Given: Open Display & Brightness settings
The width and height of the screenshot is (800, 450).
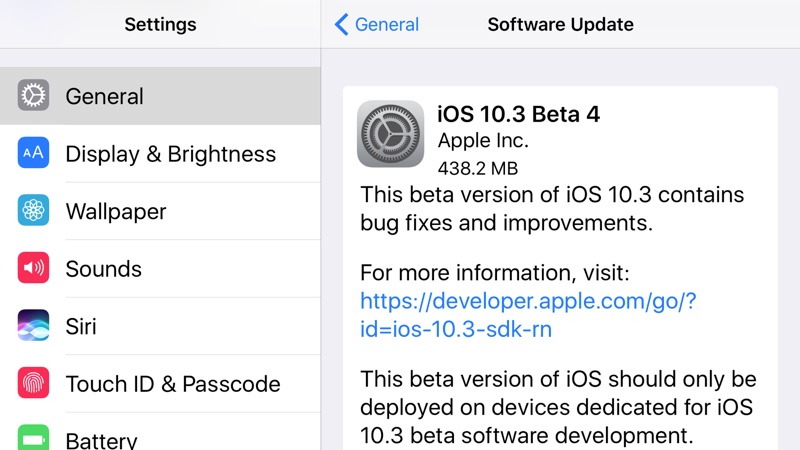Looking at the screenshot, I should (170, 154).
